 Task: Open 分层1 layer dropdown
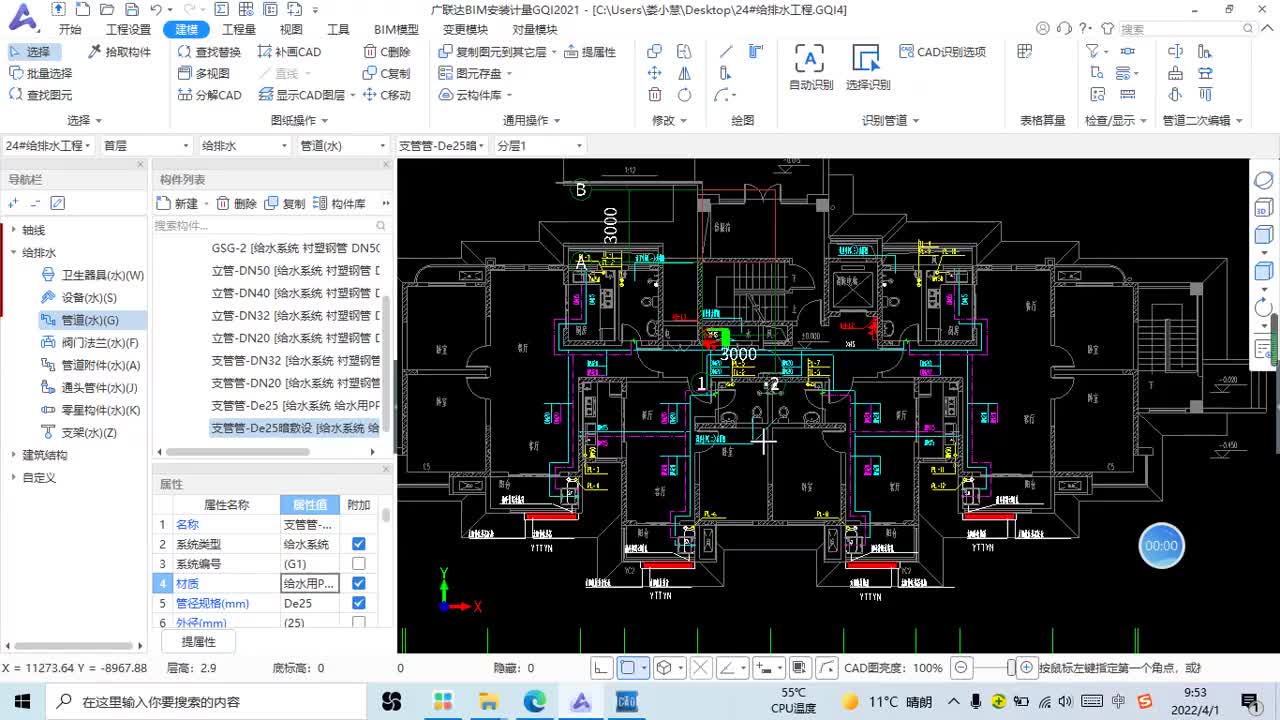tap(539, 145)
